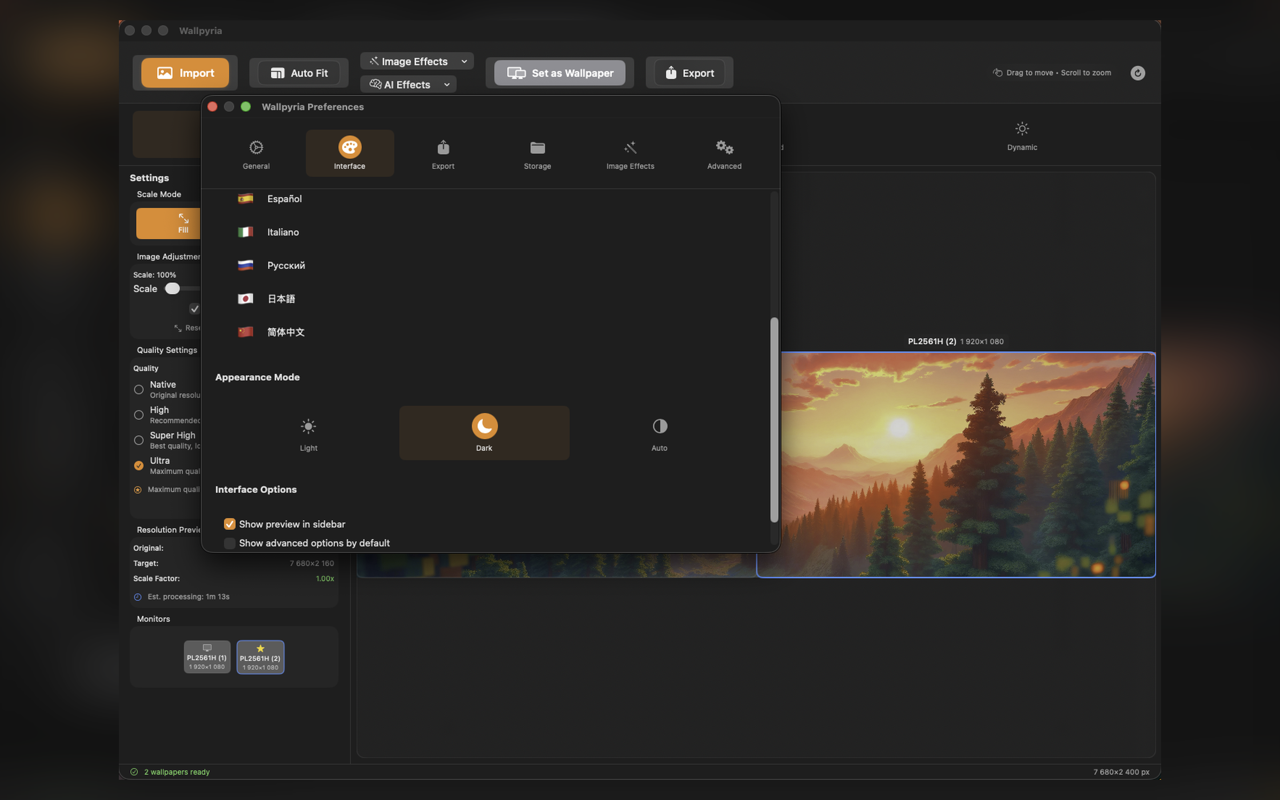Choose Dark appearance mode
This screenshot has height=800, width=1280.
(x=484, y=433)
